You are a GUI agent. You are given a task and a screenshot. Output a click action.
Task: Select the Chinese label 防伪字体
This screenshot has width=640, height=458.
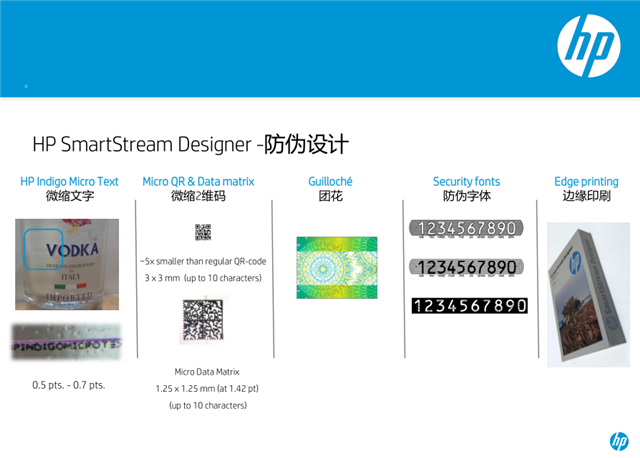(x=467, y=196)
